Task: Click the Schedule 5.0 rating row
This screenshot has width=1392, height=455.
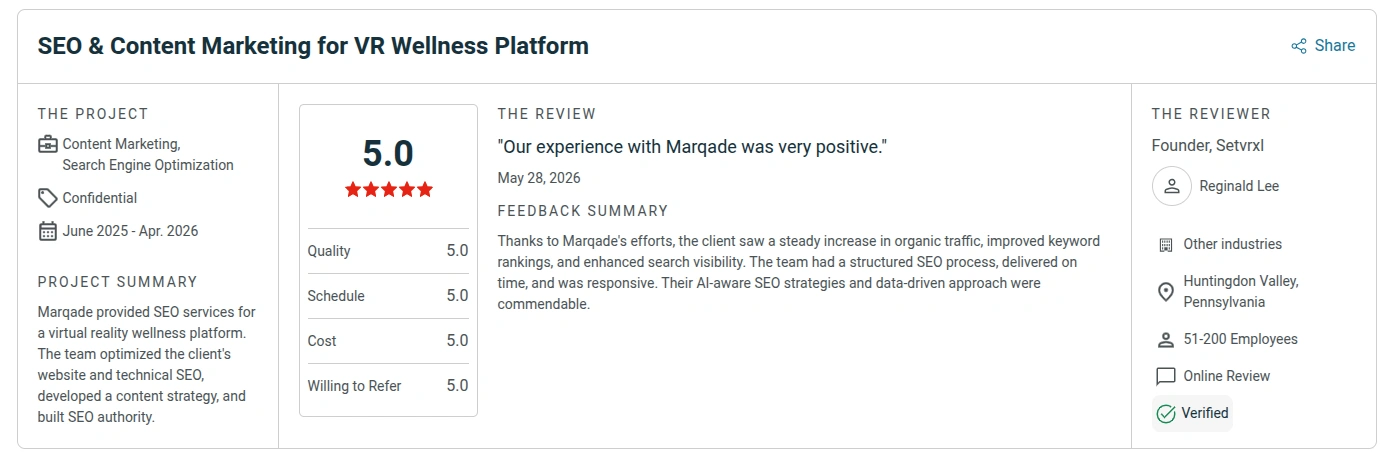Action: pyautogui.click(x=388, y=296)
